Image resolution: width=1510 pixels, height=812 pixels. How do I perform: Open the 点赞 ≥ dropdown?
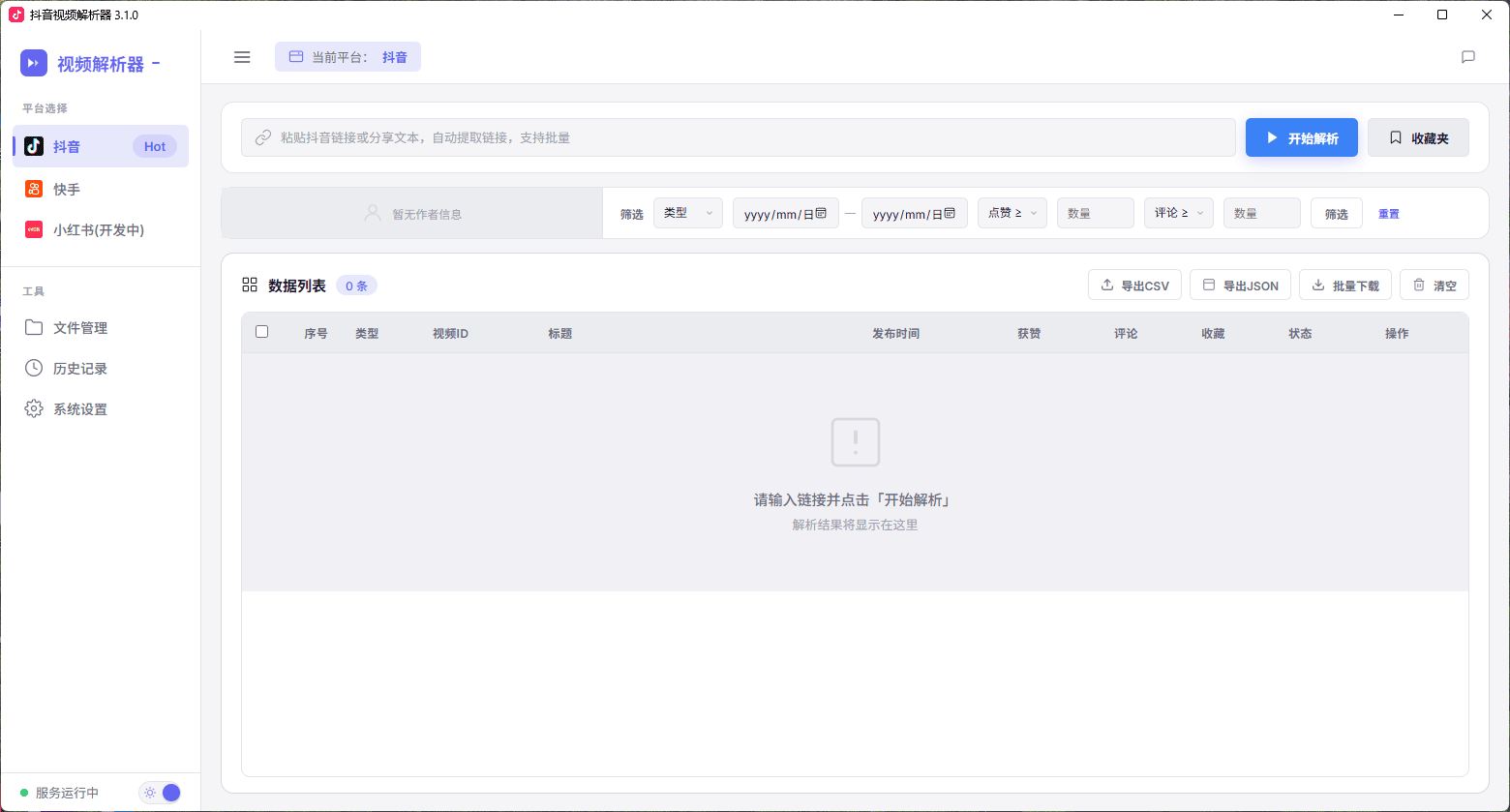(1012, 213)
